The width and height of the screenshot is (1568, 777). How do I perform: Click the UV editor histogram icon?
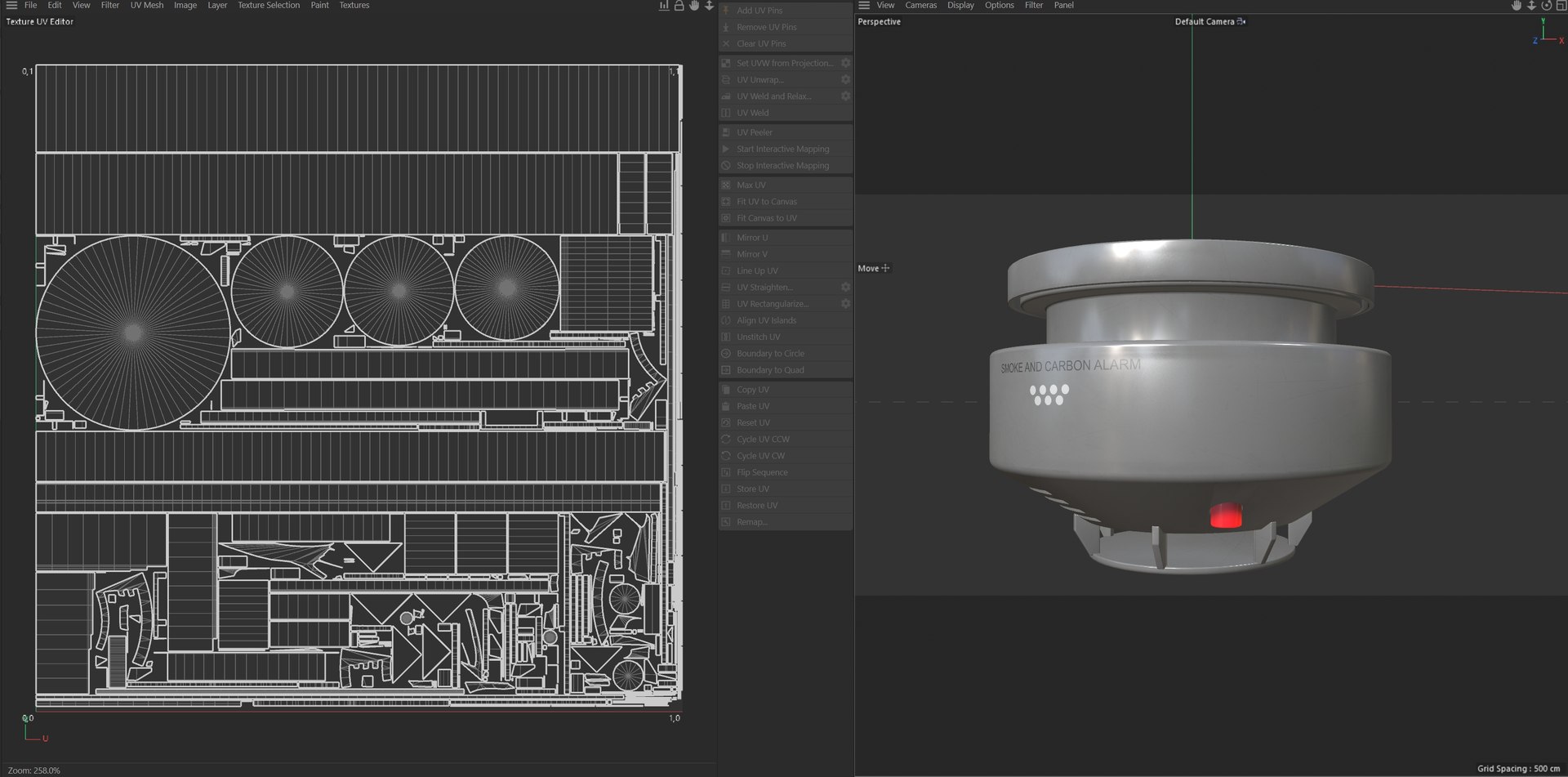coord(664,6)
